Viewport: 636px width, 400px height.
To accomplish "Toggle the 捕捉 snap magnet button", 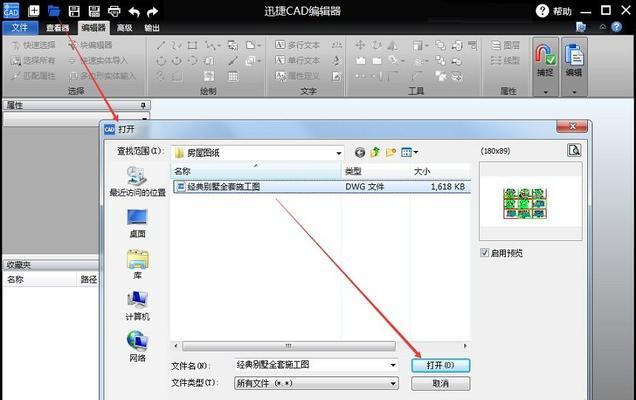I will click(545, 61).
